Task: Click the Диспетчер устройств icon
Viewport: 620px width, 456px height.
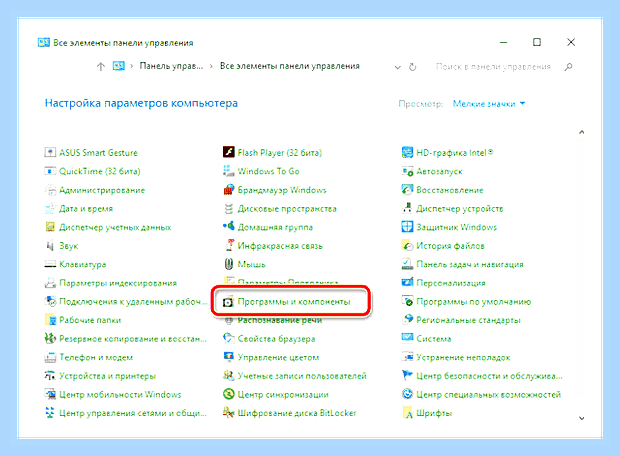Action: pyautogui.click(x=407, y=208)
